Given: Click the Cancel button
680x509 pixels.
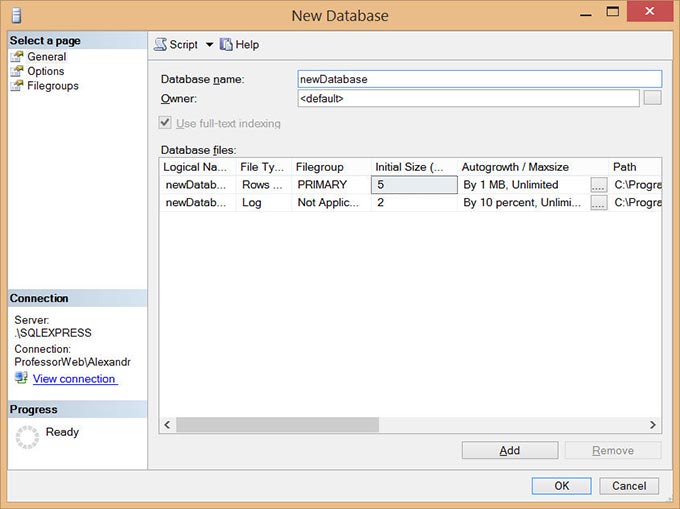Looking at the screenshot, I should 629,486.
